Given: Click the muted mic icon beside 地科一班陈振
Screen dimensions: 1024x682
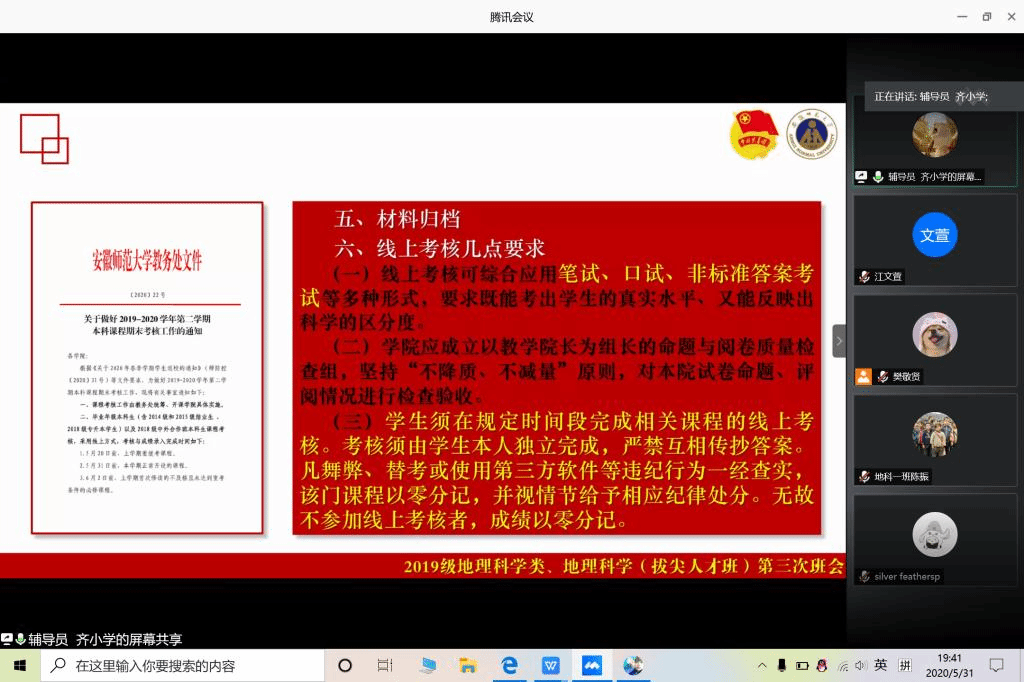Looking at the screenshot, I should (864, 477).
